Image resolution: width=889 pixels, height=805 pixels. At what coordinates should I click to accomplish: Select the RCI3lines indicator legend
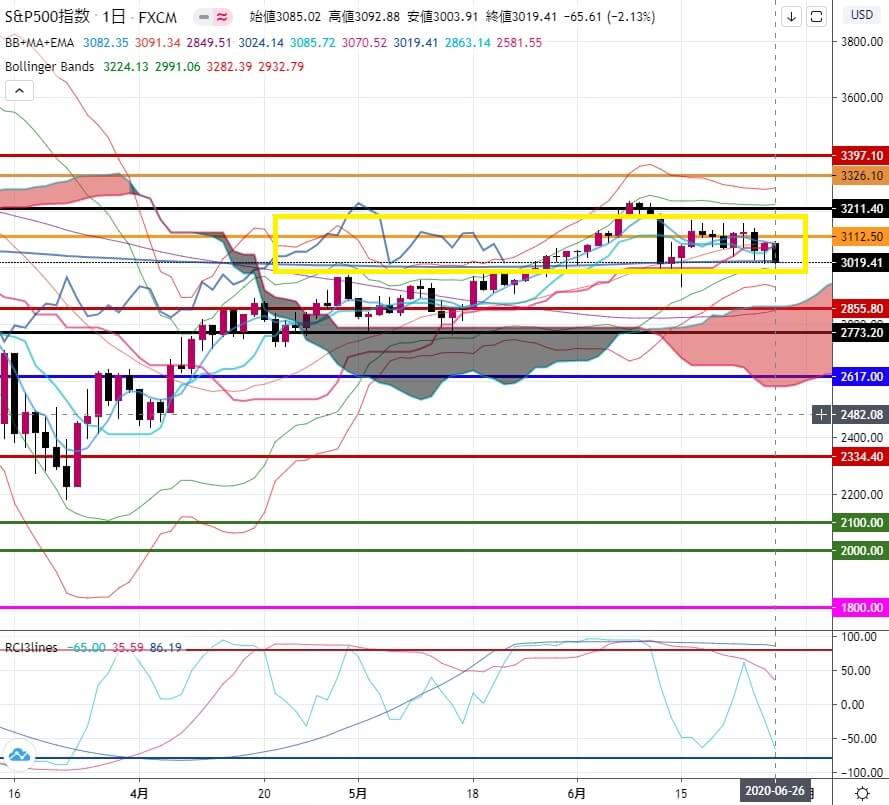31,647
